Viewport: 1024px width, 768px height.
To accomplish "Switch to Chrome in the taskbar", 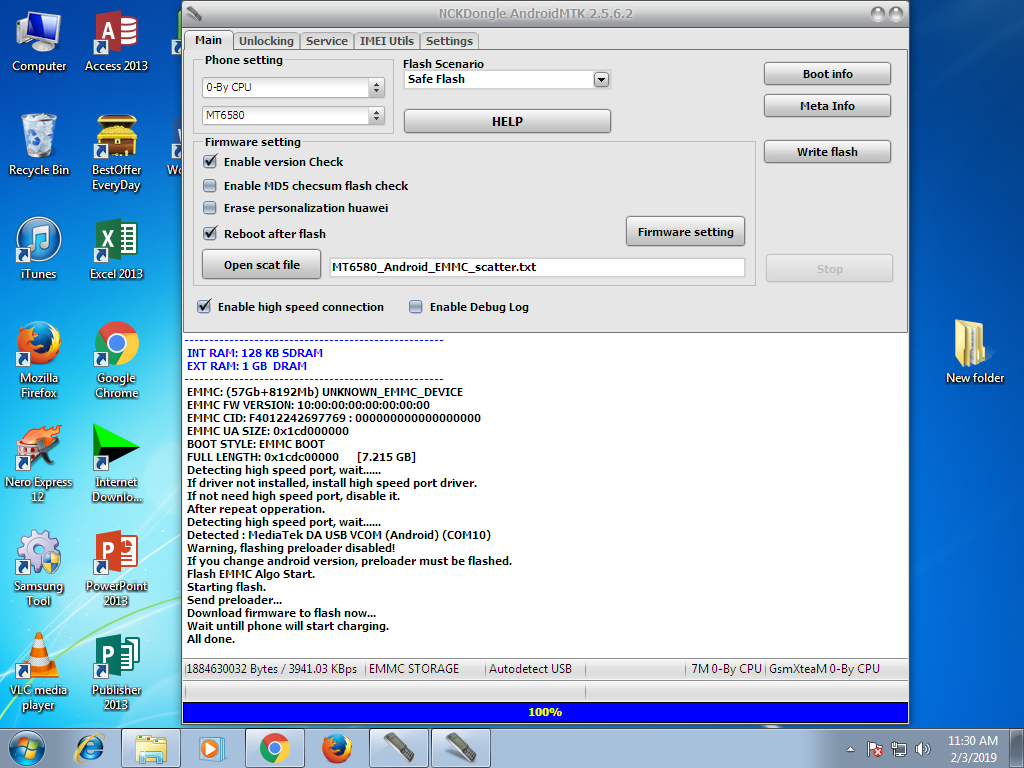I will click(275, 748).
